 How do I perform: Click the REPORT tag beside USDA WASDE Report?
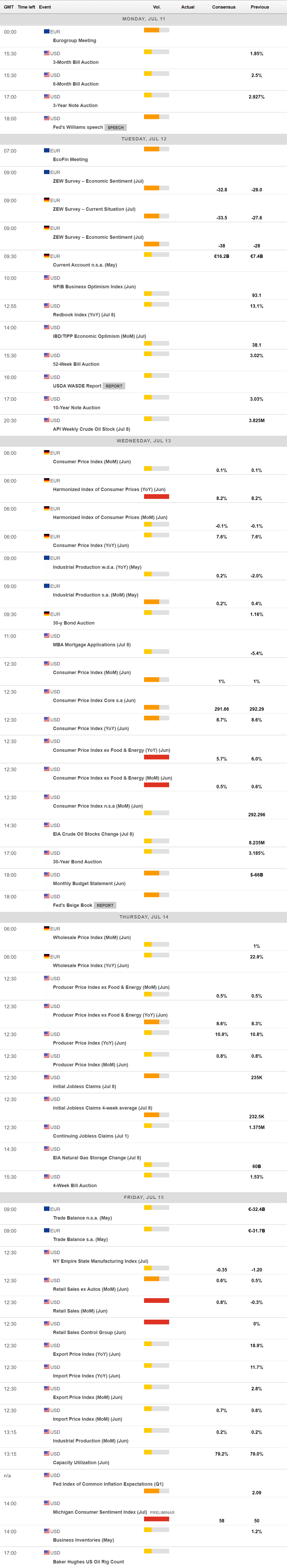tap(114, 386)
